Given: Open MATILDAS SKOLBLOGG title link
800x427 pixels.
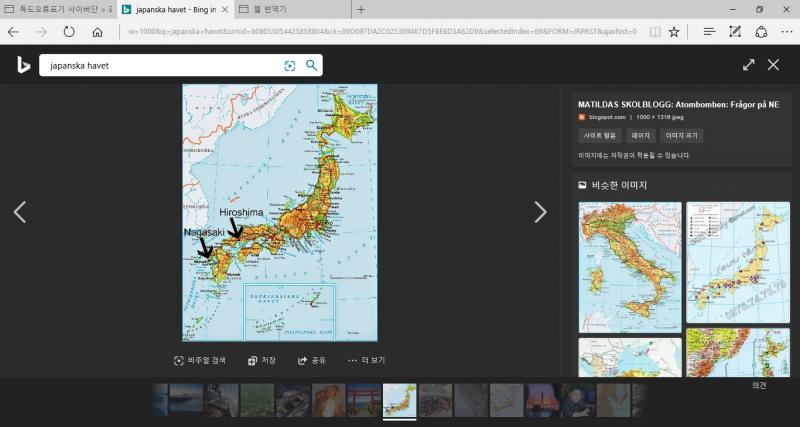Looking at the screenshot, I should coord(677,104).
